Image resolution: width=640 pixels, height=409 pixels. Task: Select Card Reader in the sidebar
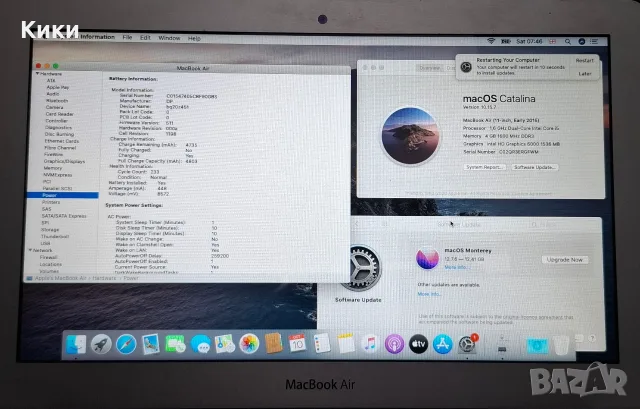(x=60, y=114)
